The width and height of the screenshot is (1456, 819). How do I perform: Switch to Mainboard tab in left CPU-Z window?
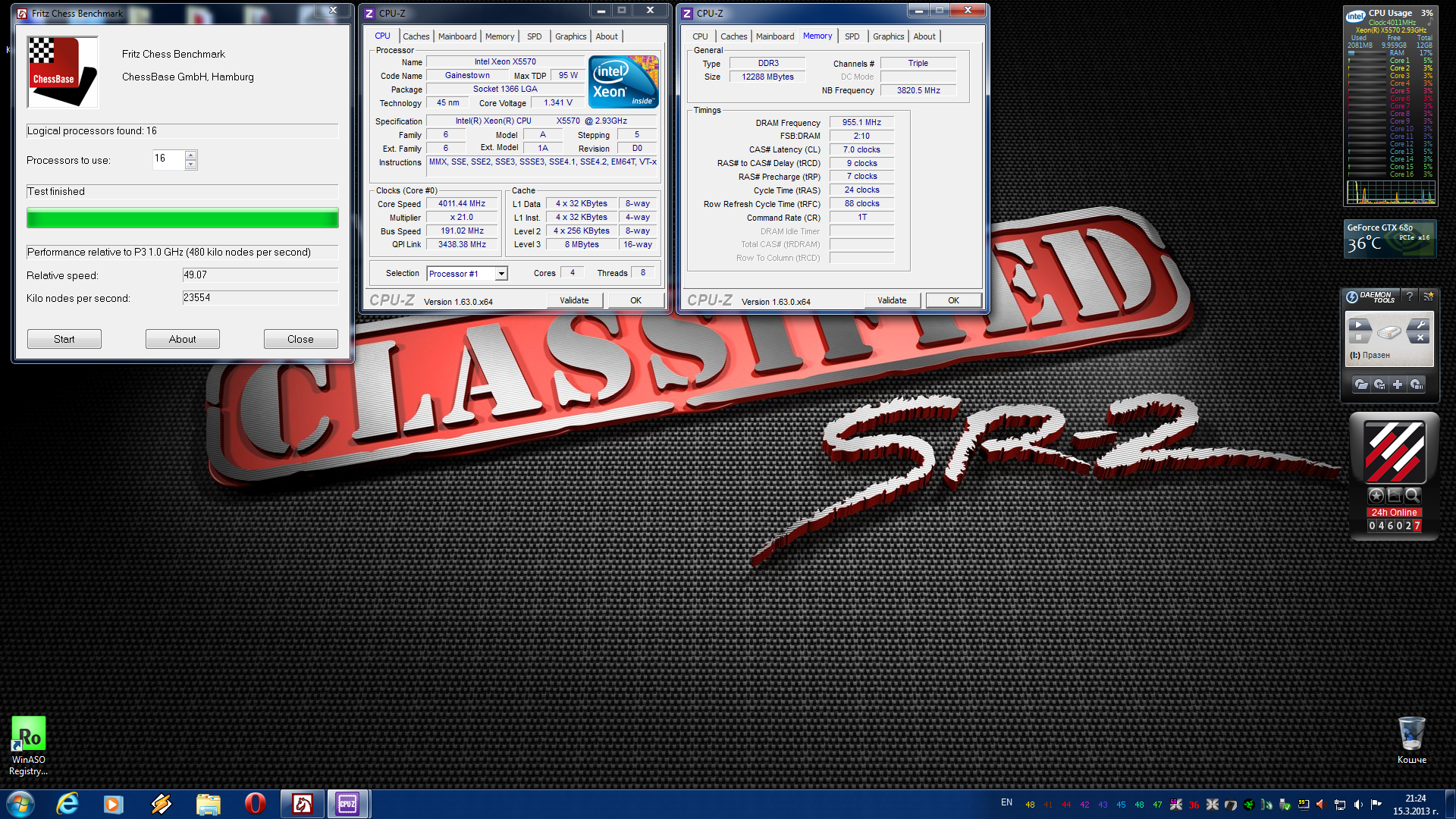pos(457,36)
